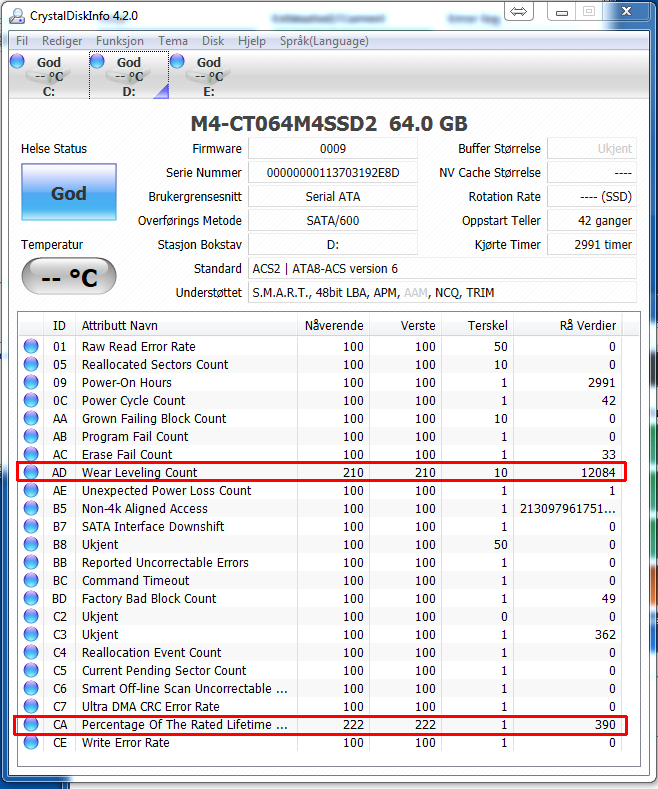Click status icon for Wear Leveling Count
658x789 pixels.
31,472
